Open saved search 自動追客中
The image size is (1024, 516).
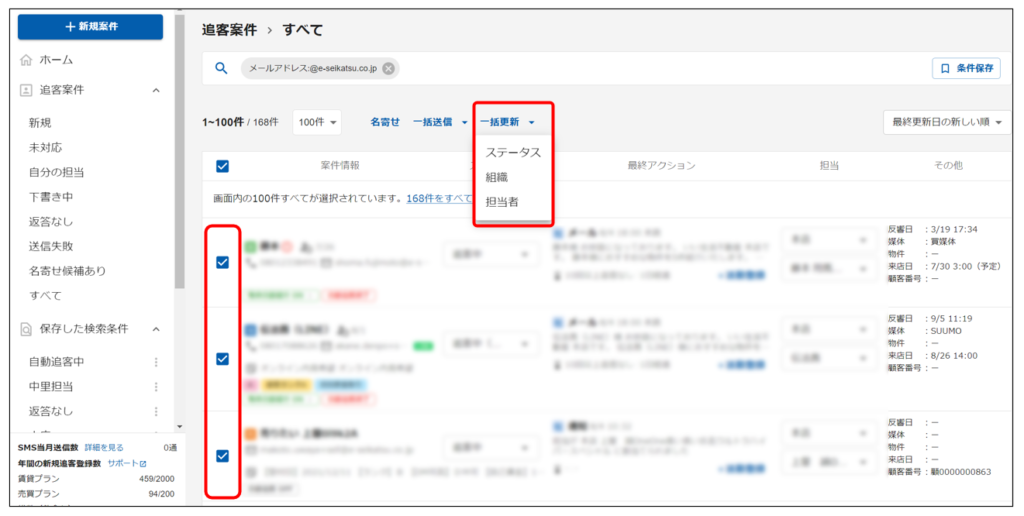pyautogui.click(x=56, y=362)
